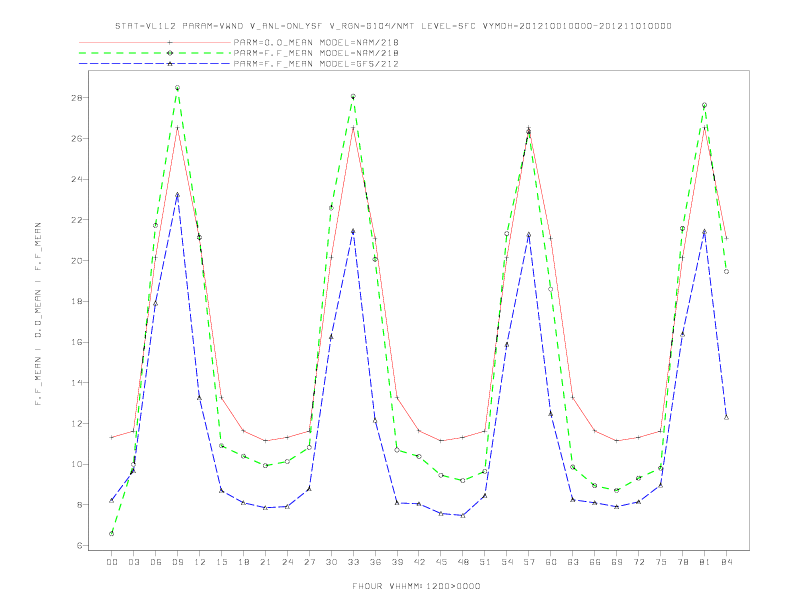Click the red plus marker in the legend
The image size is (792, 612).
(170, 42)
